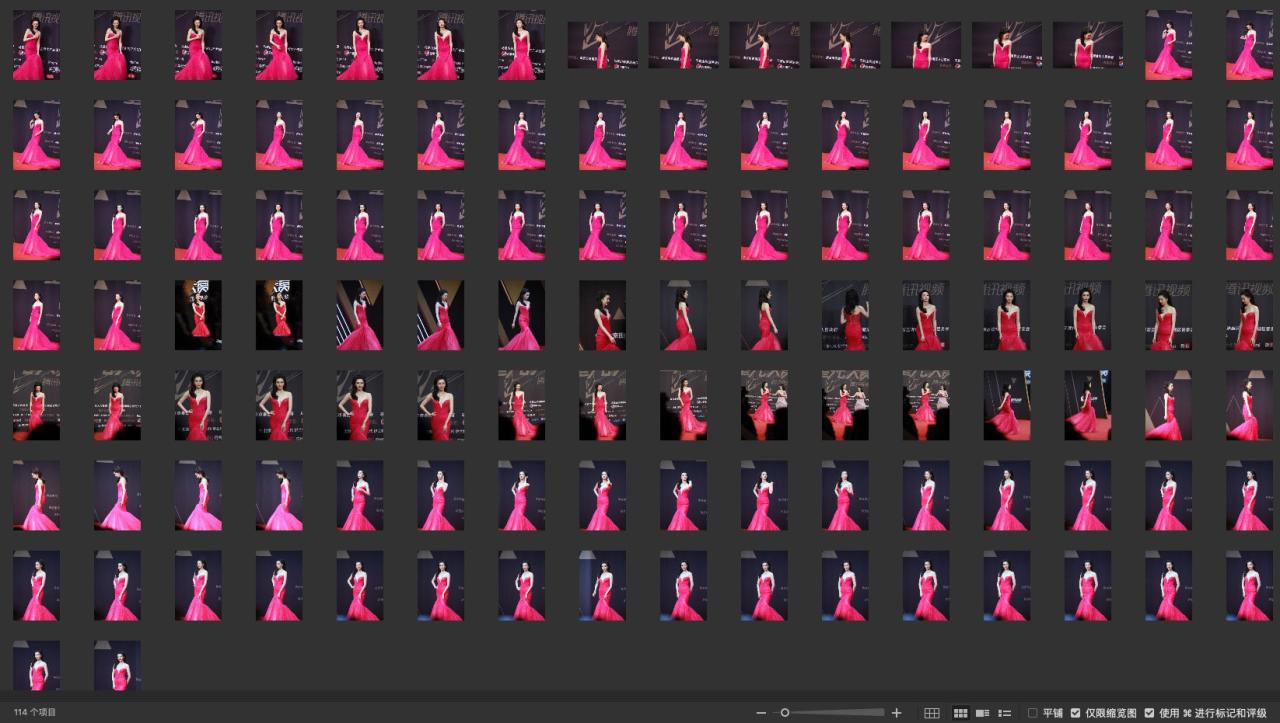Select the last landscape thumbnail in top row
The image size is (1280, 723).
(x=1088, y=45)
